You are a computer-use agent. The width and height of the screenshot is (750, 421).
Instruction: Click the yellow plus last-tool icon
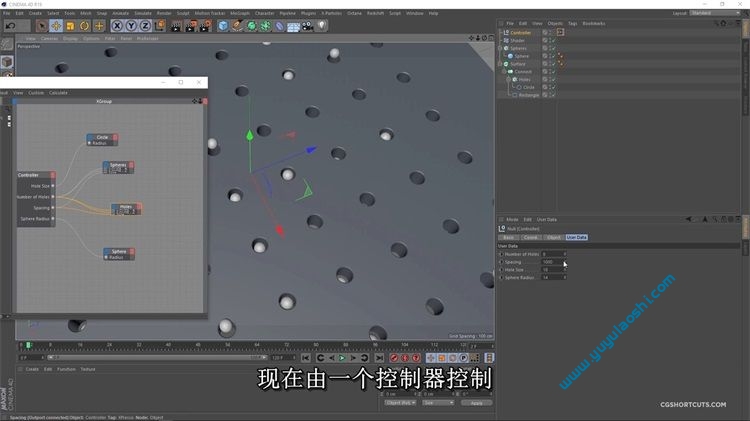(x=99, y=26)
